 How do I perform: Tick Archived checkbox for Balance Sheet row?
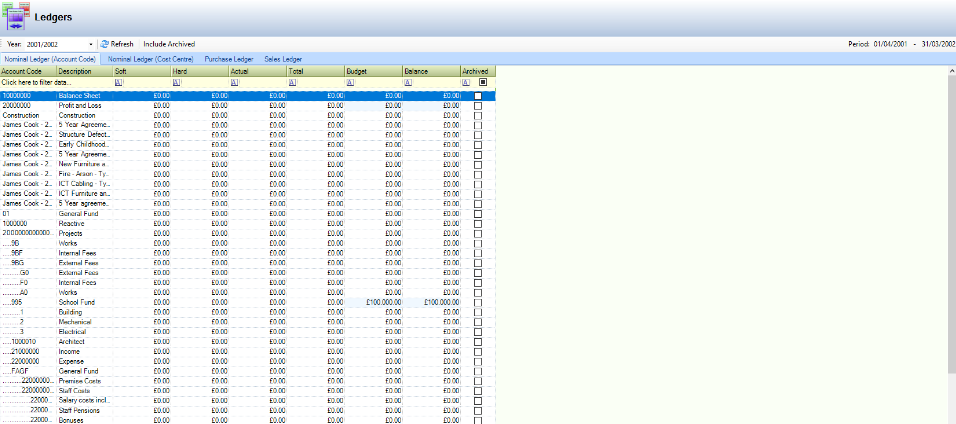(478, 95)
